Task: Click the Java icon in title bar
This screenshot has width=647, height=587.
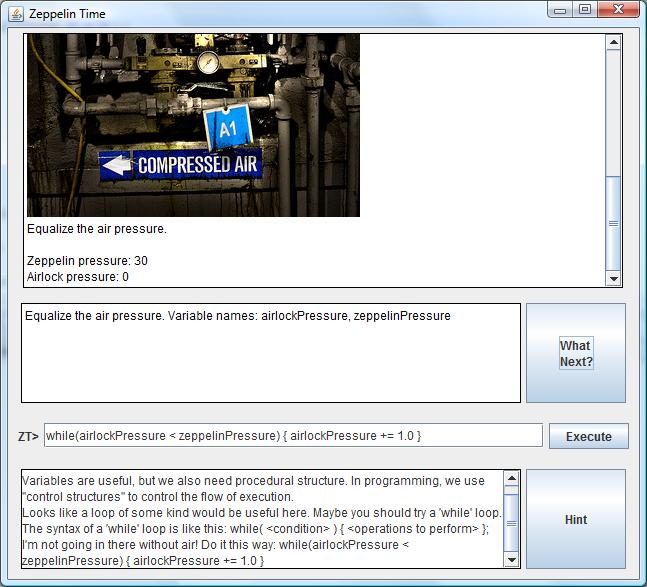Action: 14,14
